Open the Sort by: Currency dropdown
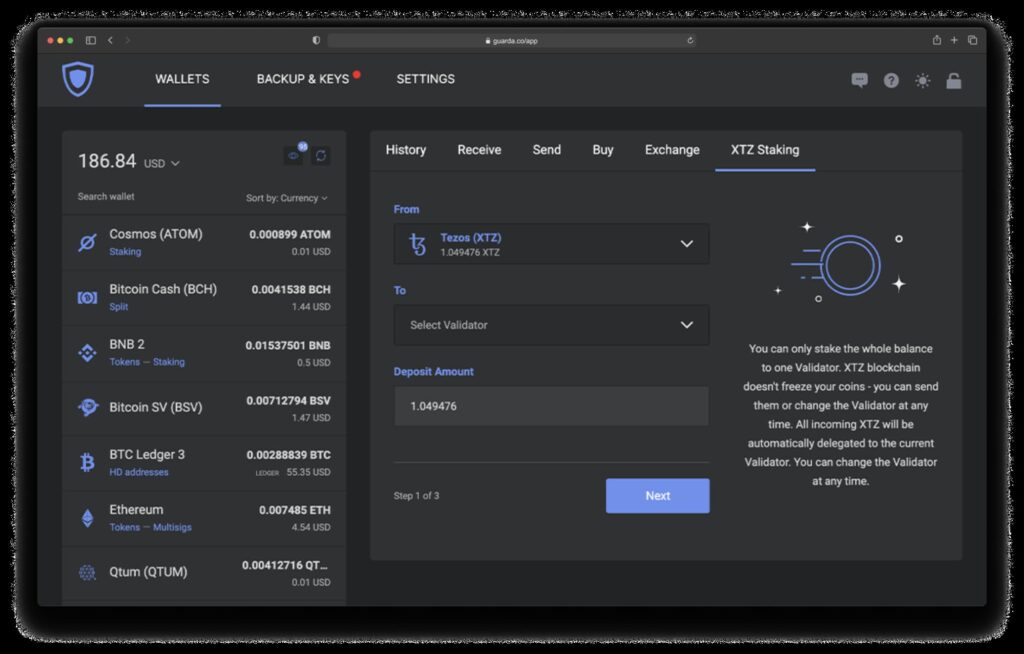 tap(286, 198)
